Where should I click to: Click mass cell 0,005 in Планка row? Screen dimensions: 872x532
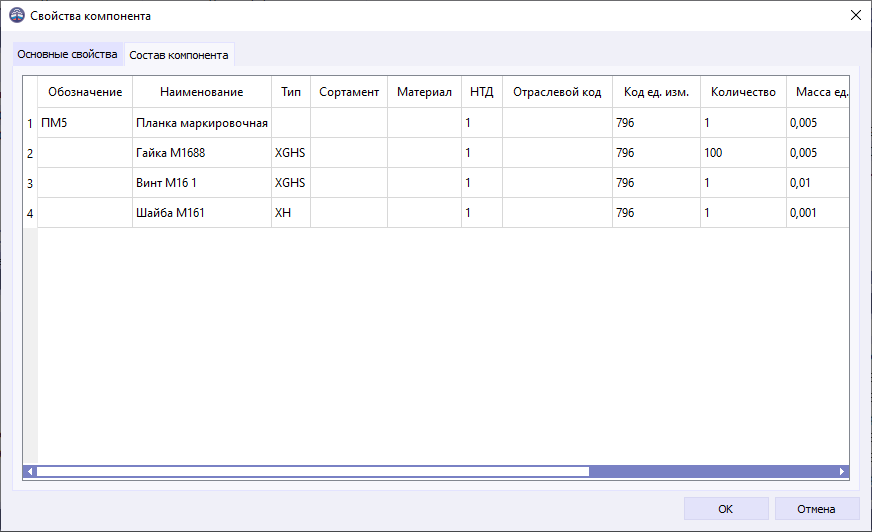(x=818, y=123)
